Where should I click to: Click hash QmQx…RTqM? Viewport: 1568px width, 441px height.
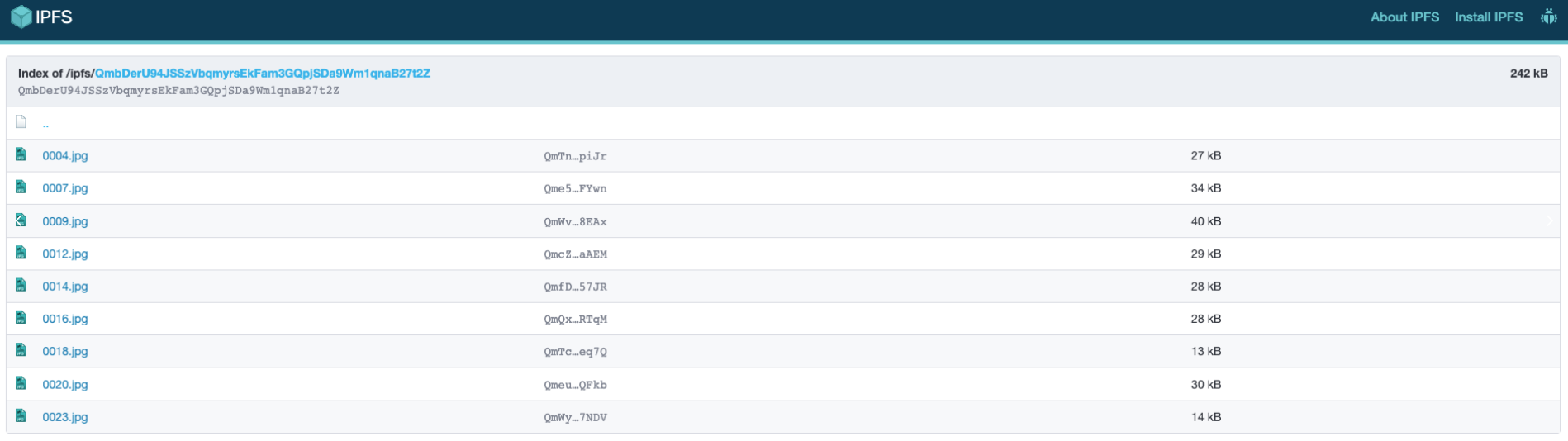click(x=575, y=320)
